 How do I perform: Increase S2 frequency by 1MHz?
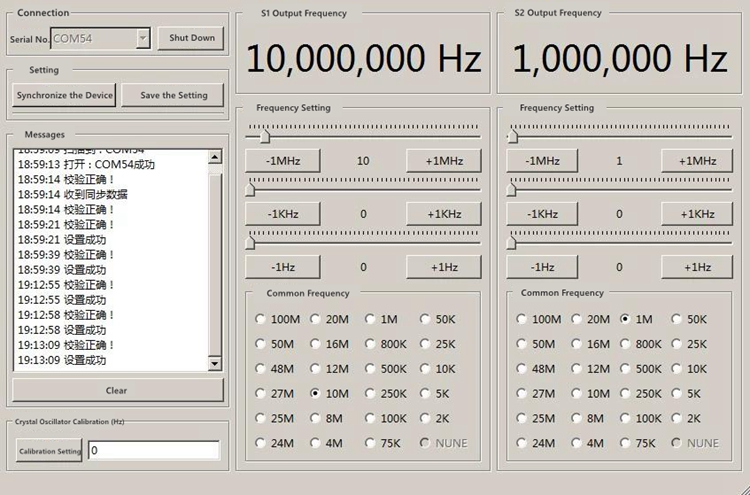(698, 161)
